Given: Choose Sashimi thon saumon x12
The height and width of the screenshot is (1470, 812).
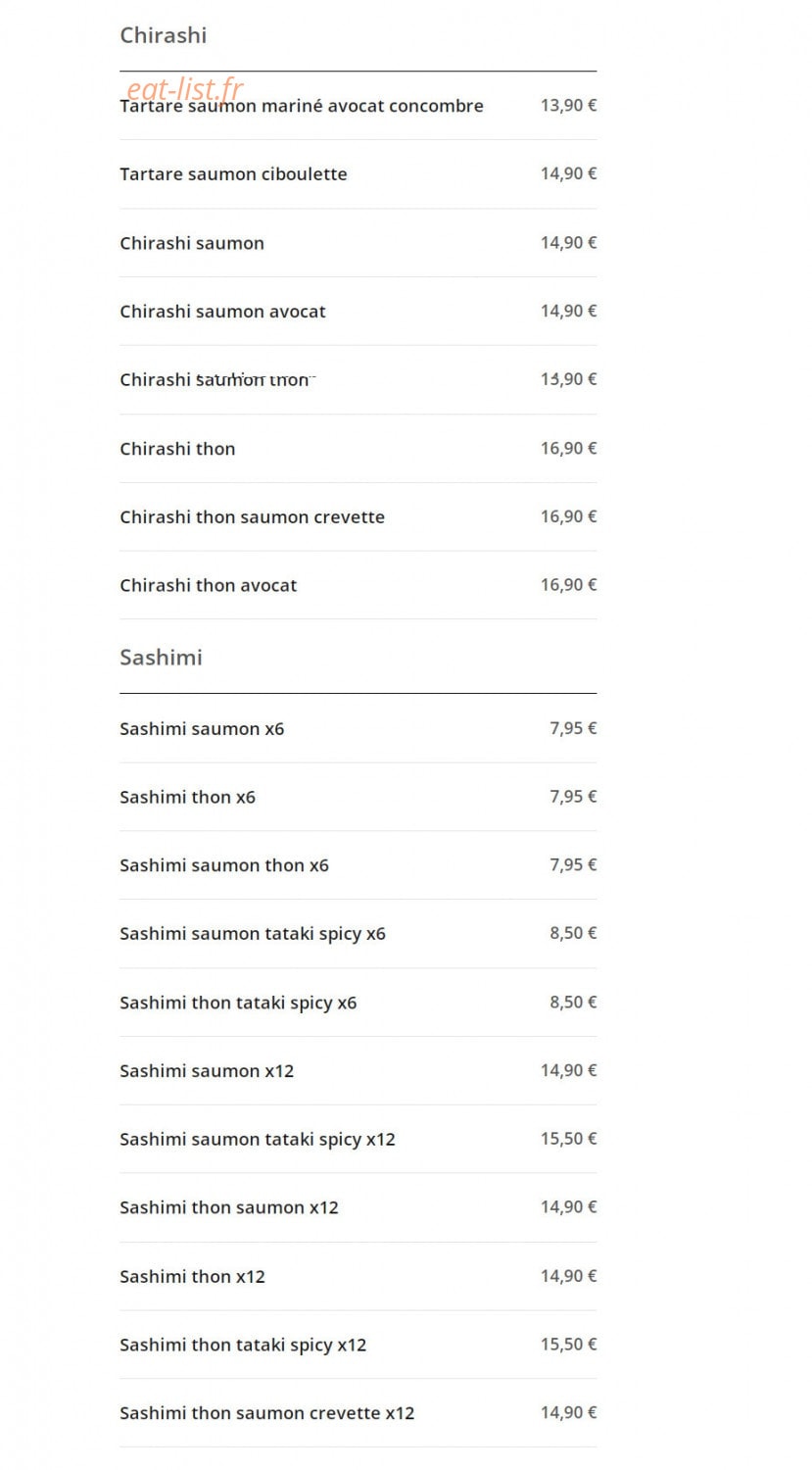Looking at the screenshot, I should tap(229, 1207).
